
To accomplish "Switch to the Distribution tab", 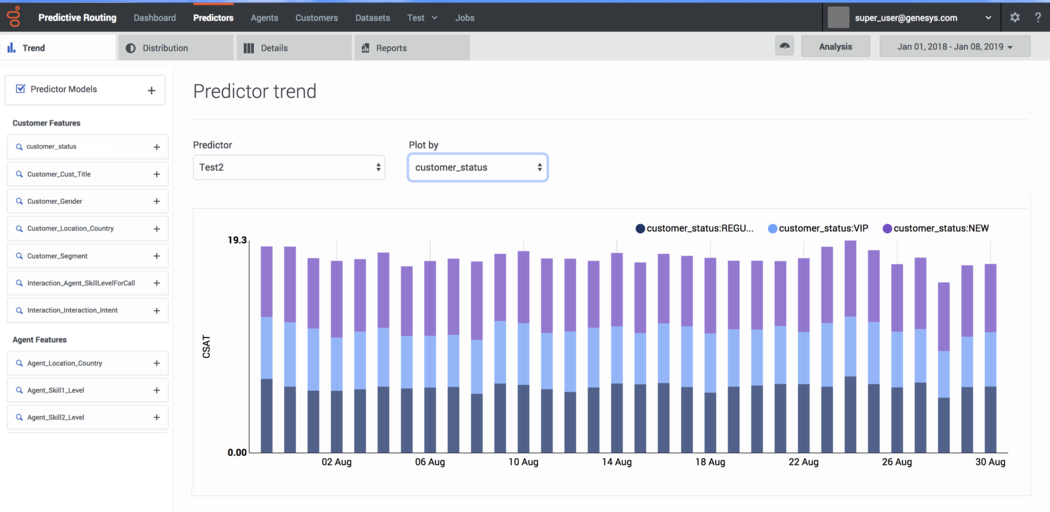I will tap(175, 48).
